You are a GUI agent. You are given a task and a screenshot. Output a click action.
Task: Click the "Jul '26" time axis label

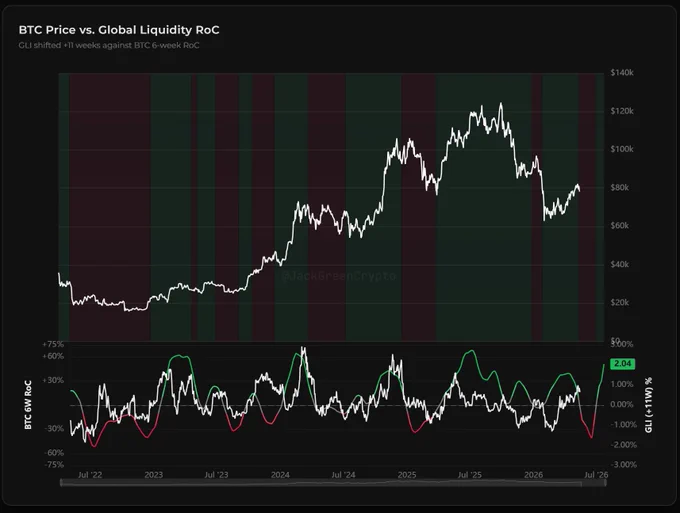596,474
